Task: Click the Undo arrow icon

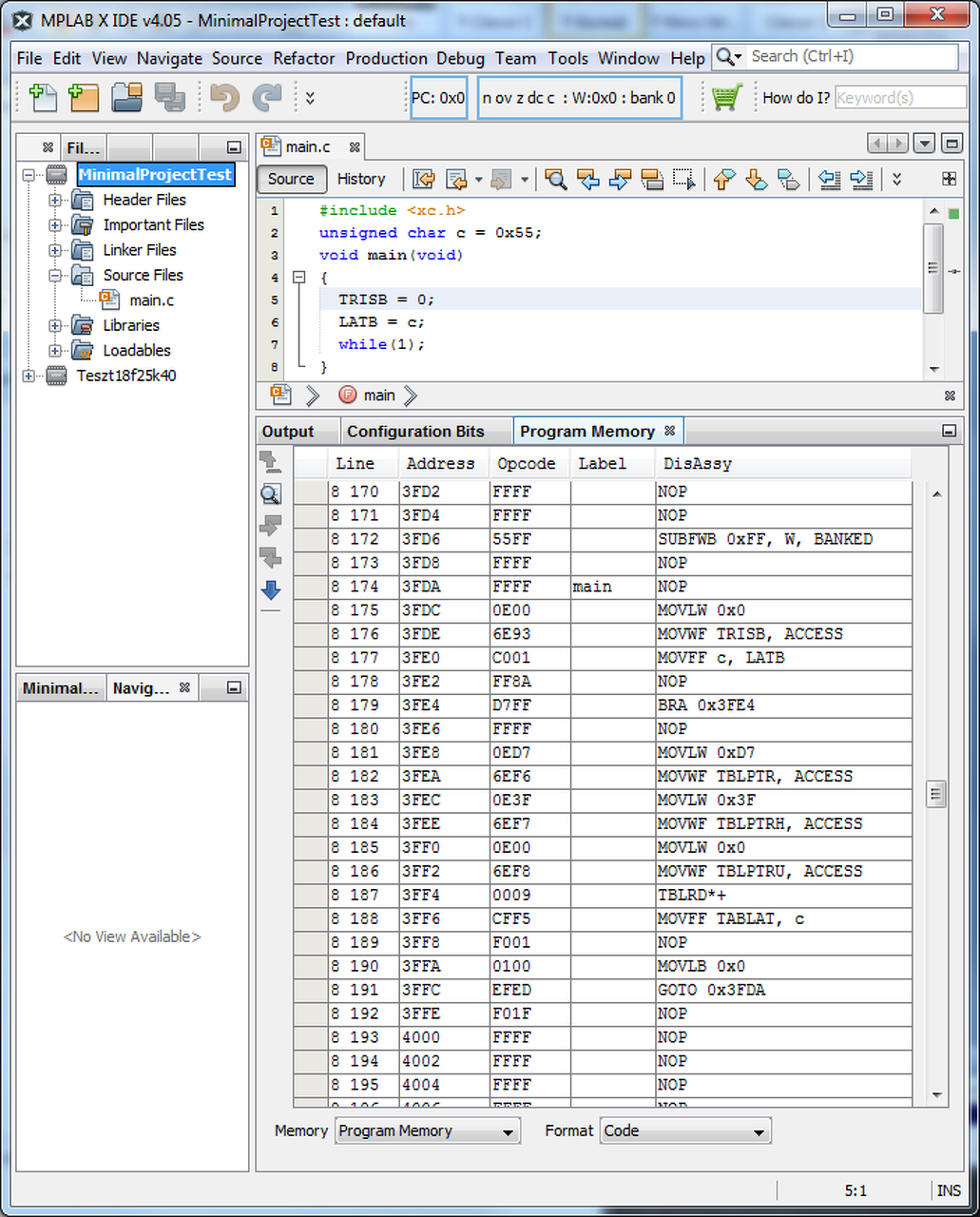Action: point(224,97)
